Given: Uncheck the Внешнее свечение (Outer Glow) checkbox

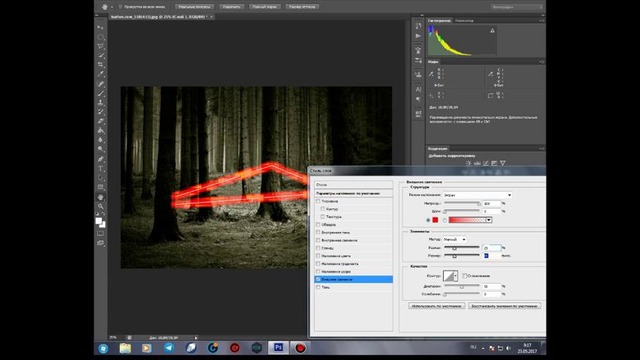Looking at the screenshot, I should (318, 280).
